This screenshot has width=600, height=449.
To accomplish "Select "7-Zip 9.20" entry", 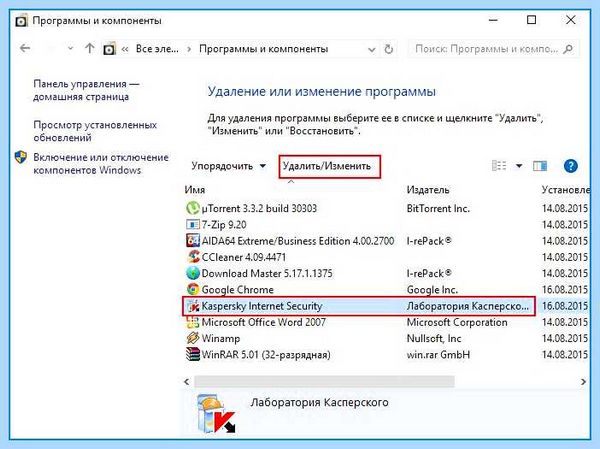I will point(224,225).
